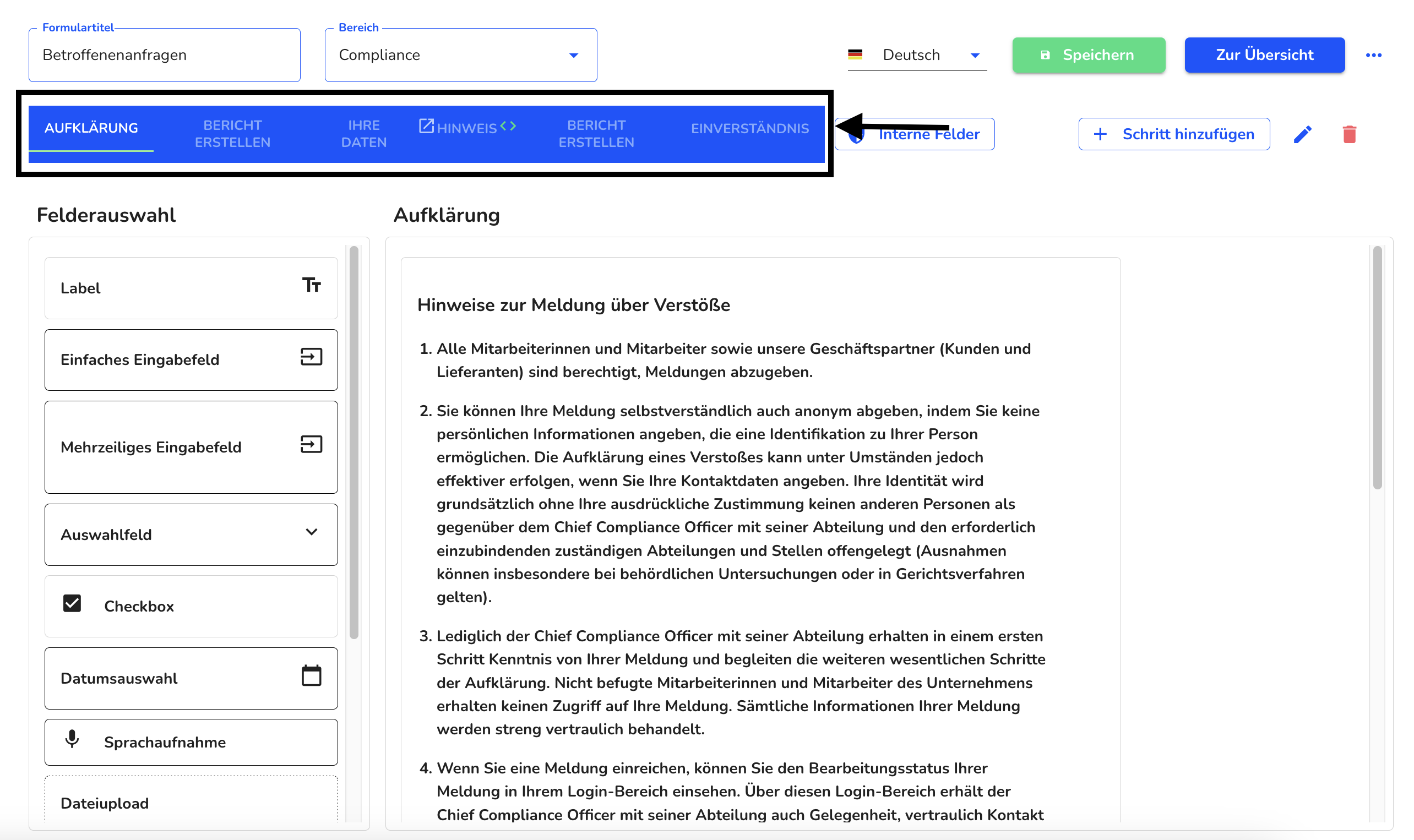Click the Mehrzeiliges Eingabefeld input icon

(311, 444)
